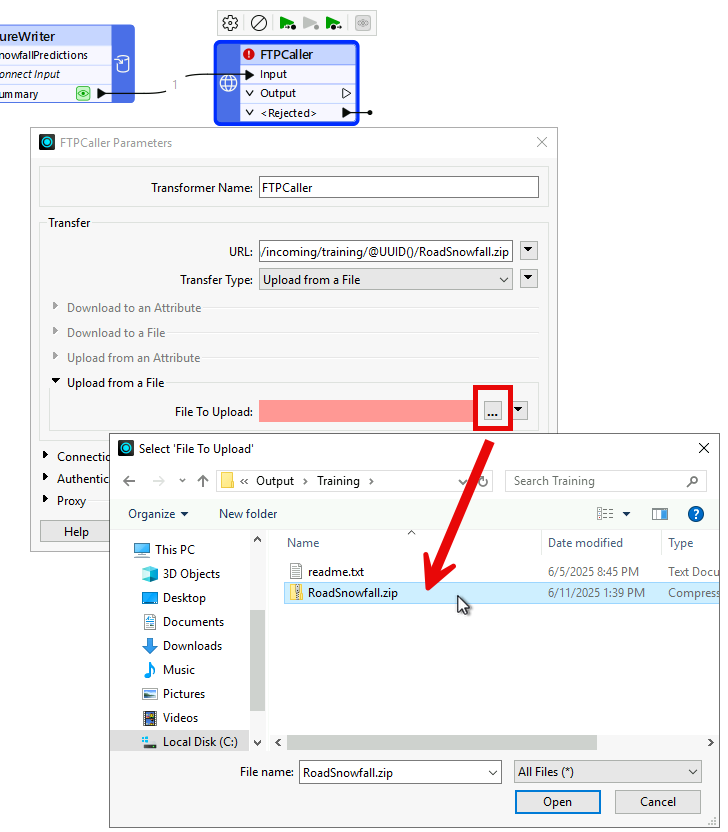Click the blue help icon in file dialog
The image size is (728, 832).
pos(696,514)
